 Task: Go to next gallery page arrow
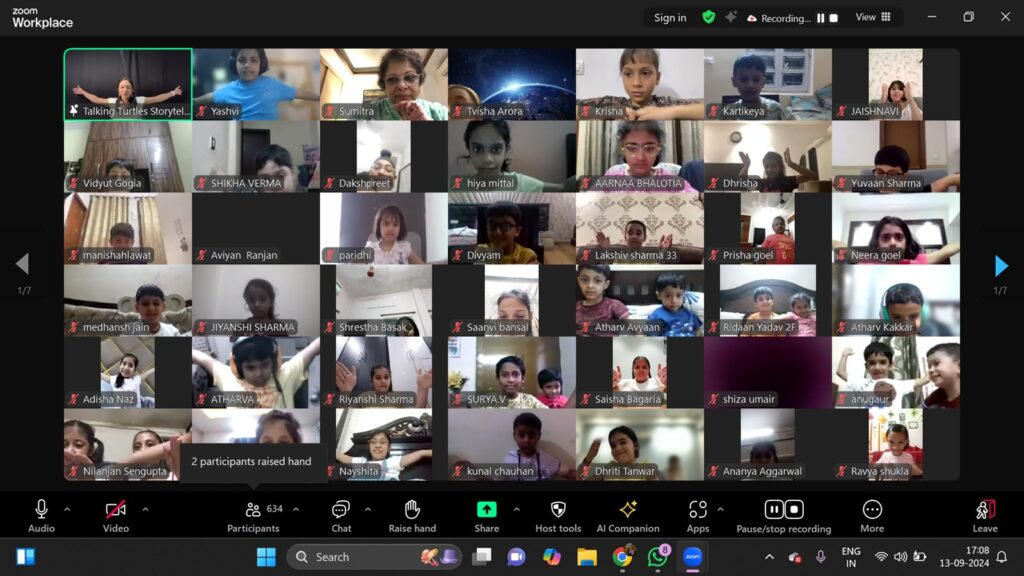click(x=1001, y=265)
